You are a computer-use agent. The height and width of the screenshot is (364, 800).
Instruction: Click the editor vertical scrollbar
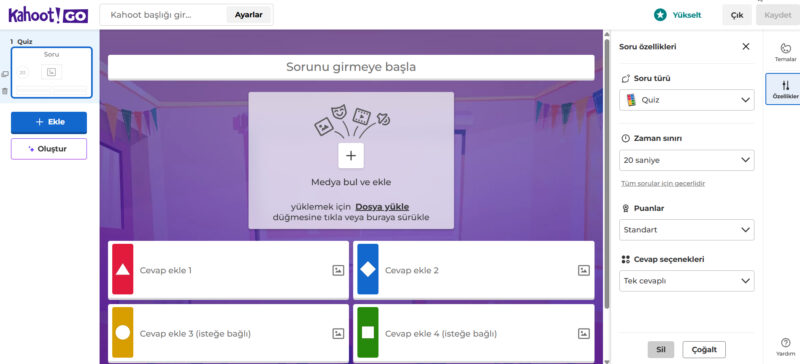[x=606, y=174]
